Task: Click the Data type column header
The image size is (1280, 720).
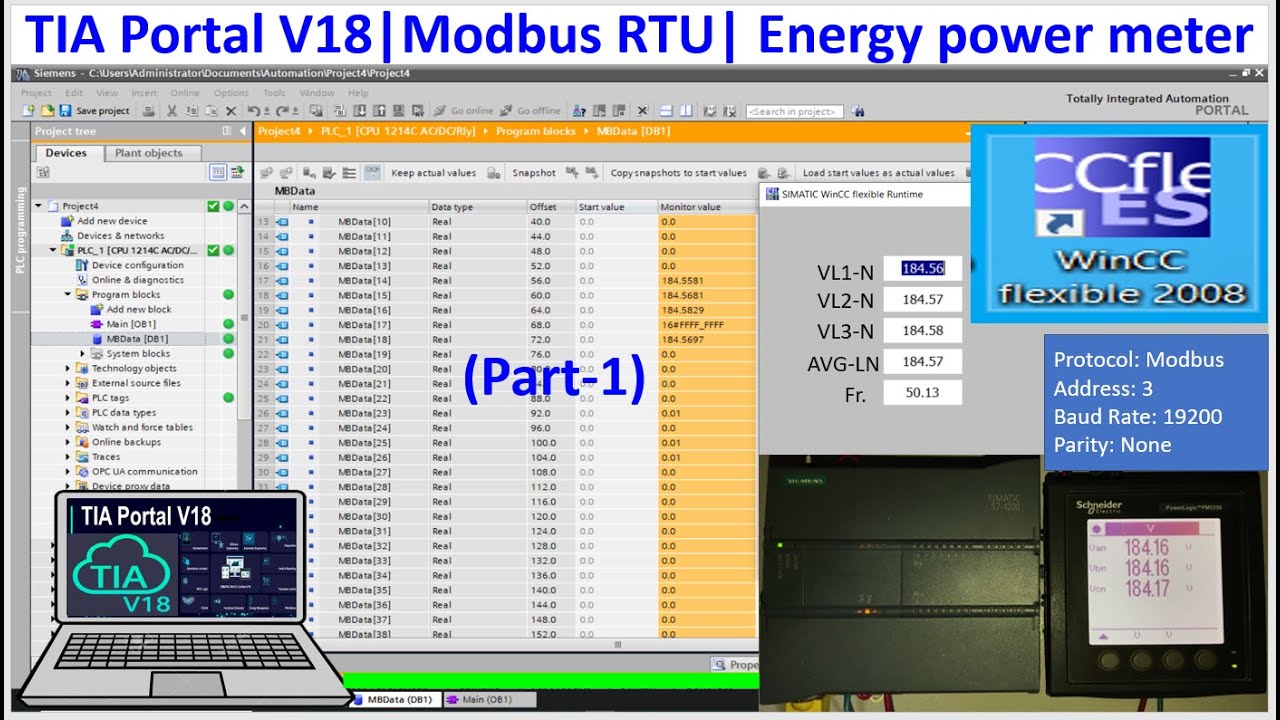Action: [x=477, y=207]
